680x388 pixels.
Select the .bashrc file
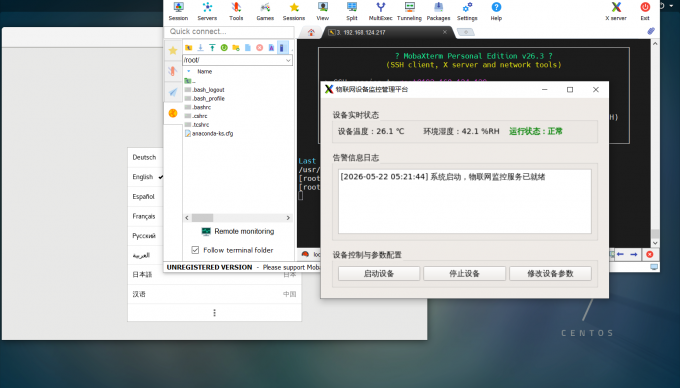pyautogui.click(x=198, y=107)
